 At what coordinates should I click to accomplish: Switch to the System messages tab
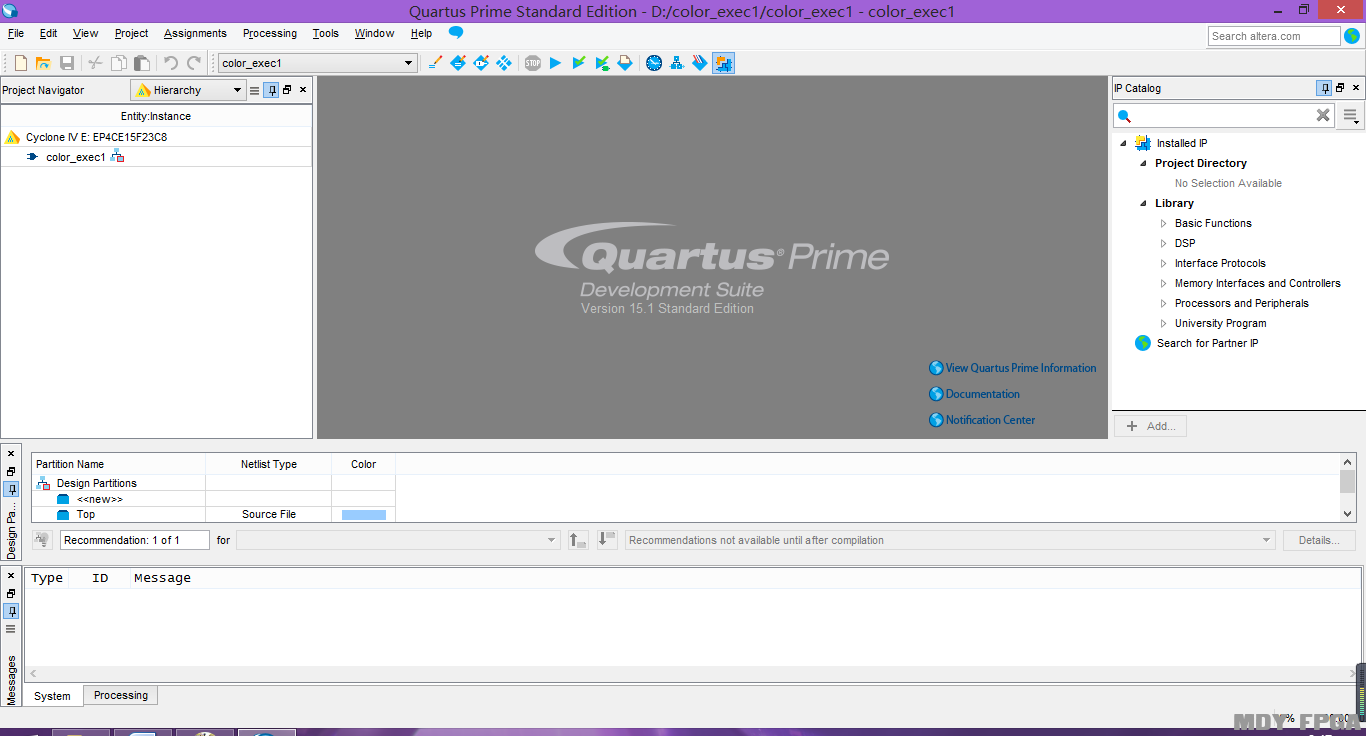click(x=52, y=696)
